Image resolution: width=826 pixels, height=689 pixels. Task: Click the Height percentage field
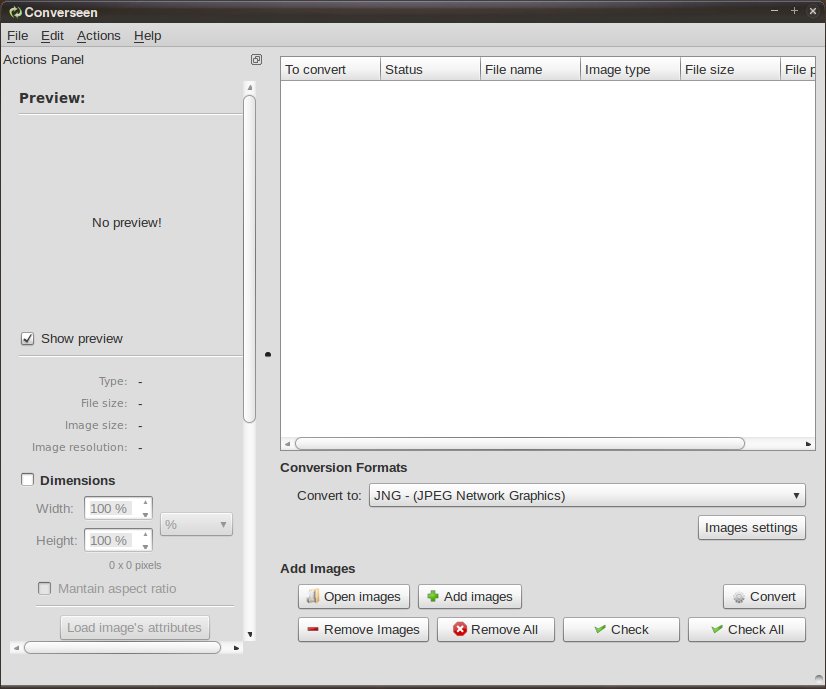(x=112, y=540)
